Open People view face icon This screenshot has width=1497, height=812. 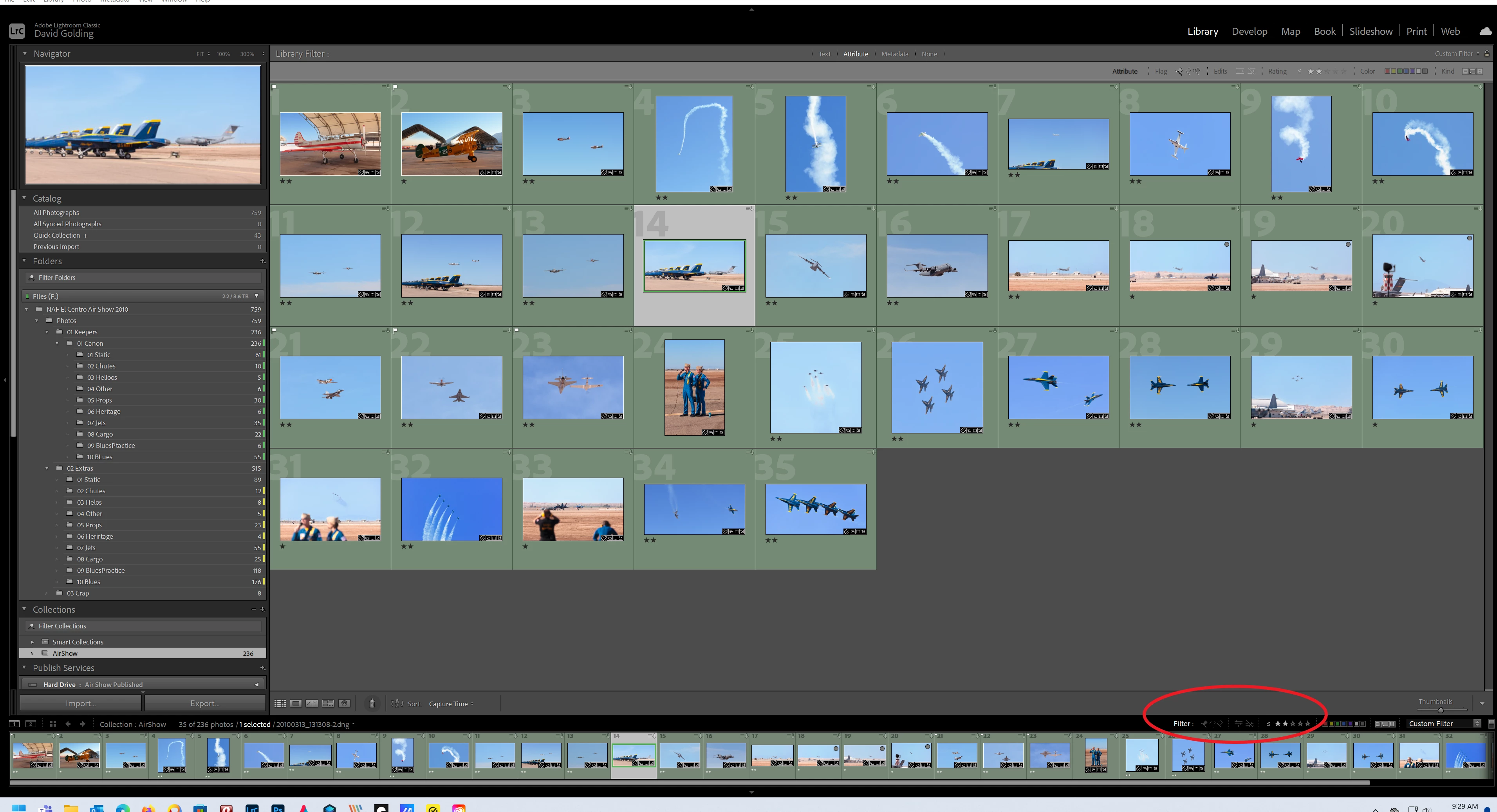pyautogui.click(x=345, y=703)
